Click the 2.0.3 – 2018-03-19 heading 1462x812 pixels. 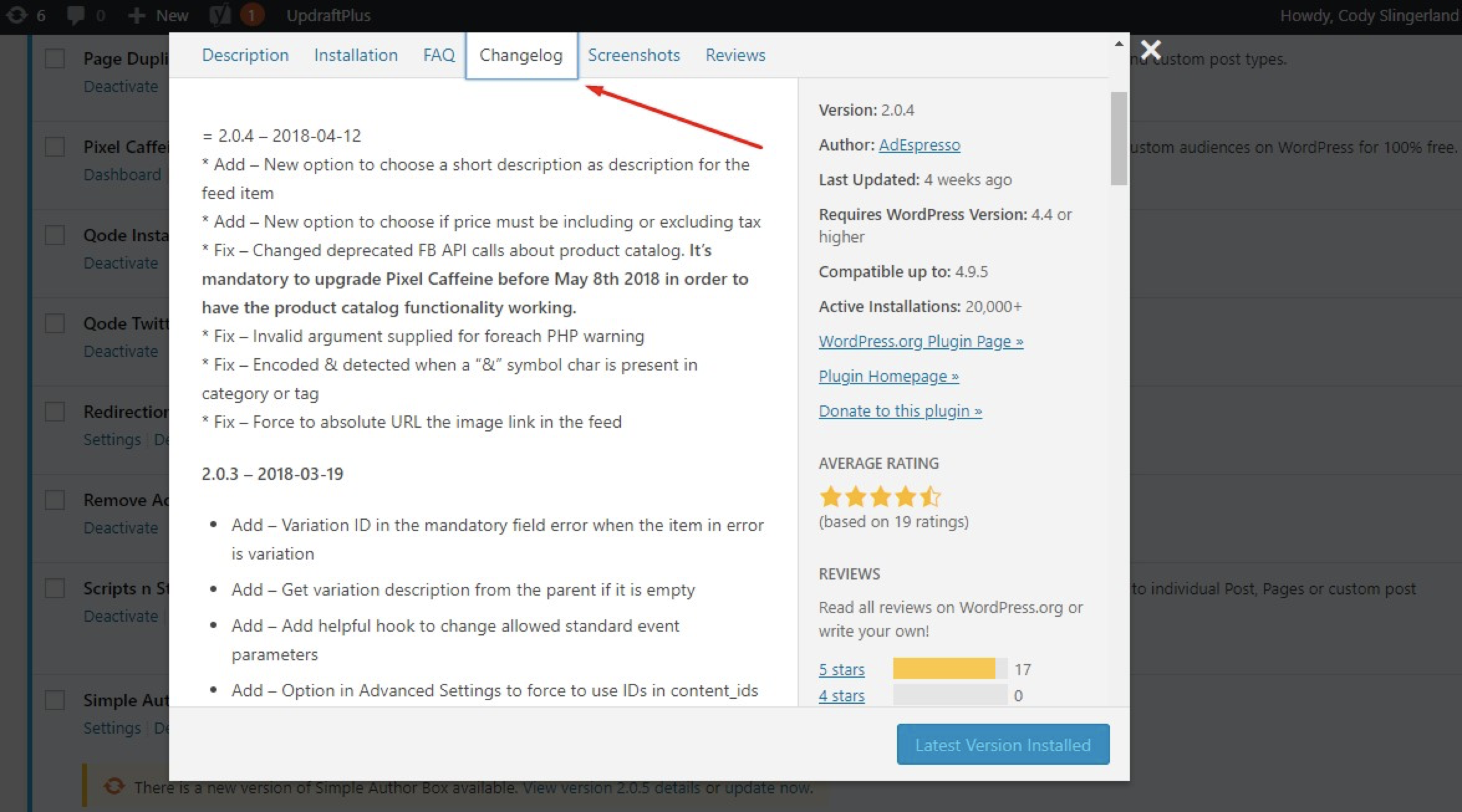pos(272,474)
